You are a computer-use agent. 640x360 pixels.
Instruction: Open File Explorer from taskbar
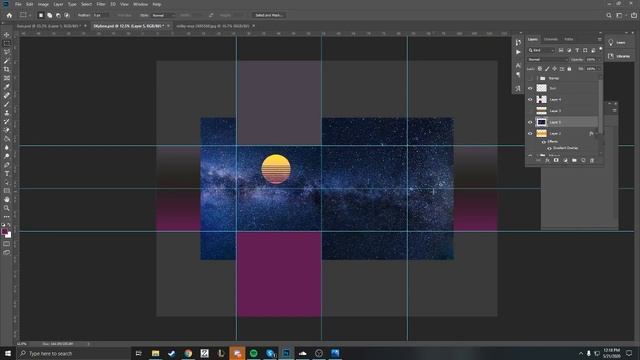(155, 353)
